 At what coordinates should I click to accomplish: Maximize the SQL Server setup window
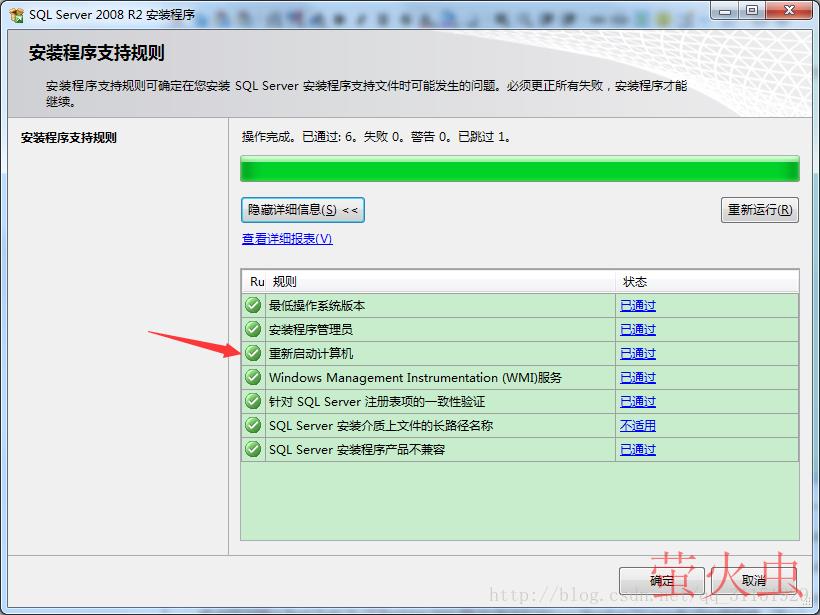[752, 11]
